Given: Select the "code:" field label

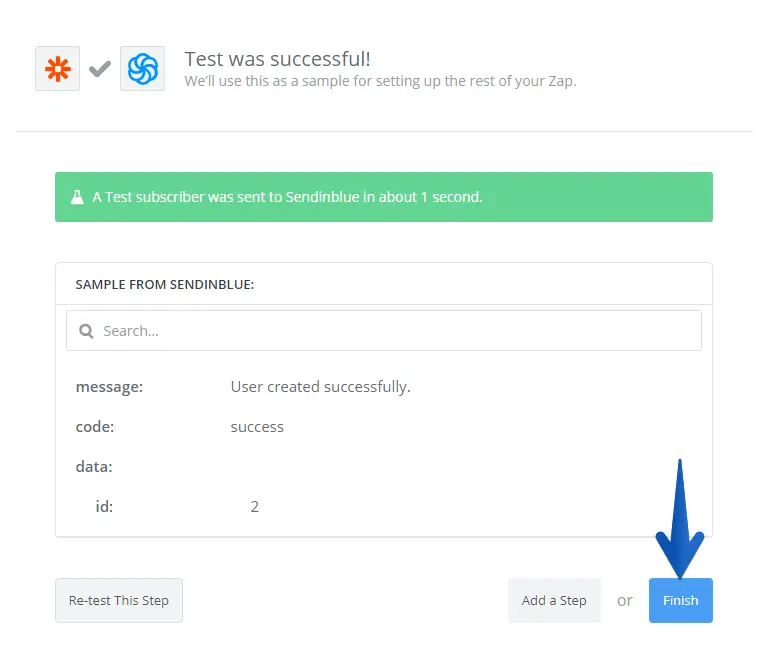Looking at the screenshot, I should pos(95,427).
